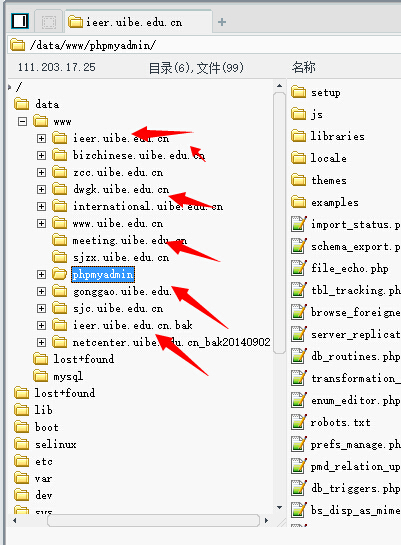Select the root / tree node
401x545 pixels.
pos(19,87)
